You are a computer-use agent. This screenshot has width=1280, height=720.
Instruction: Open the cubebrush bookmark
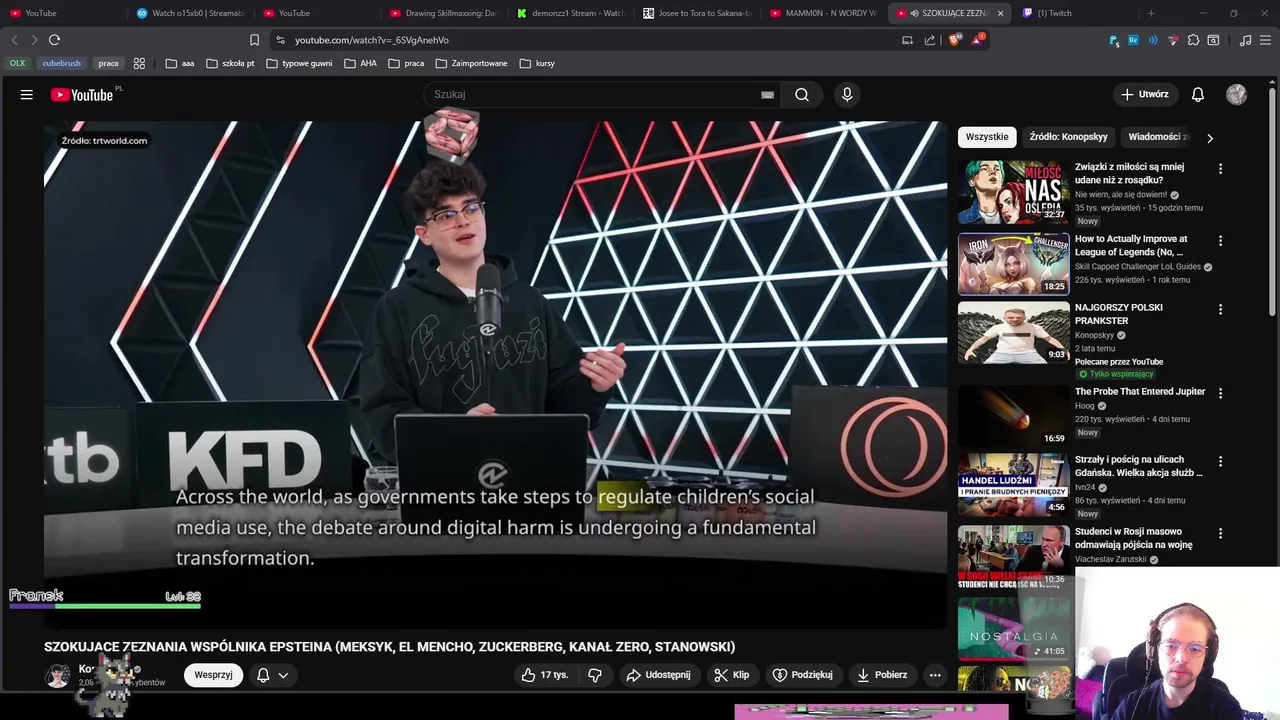(x=61, y=63)
